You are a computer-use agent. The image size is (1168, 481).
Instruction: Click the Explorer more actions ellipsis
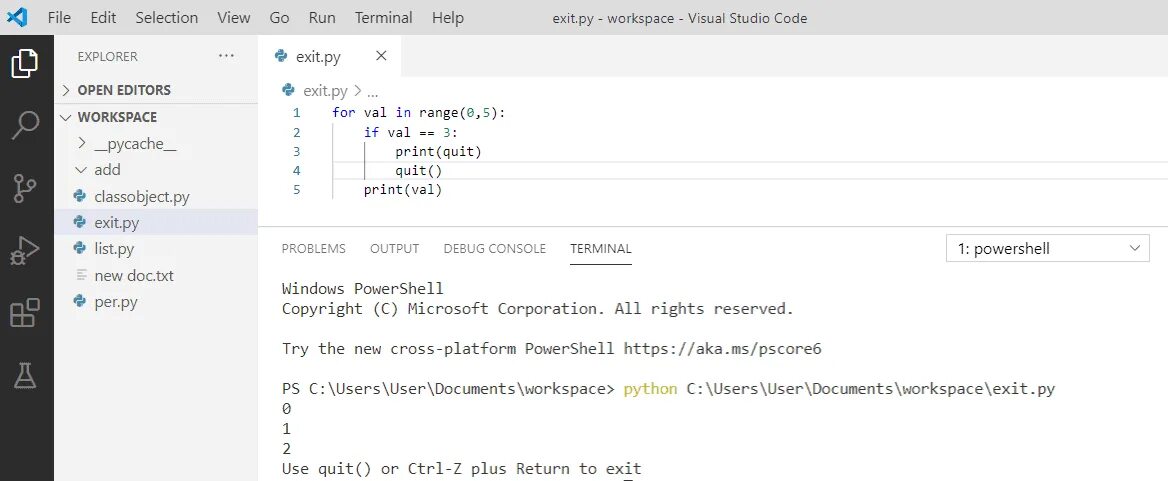[x=226, y=56]
